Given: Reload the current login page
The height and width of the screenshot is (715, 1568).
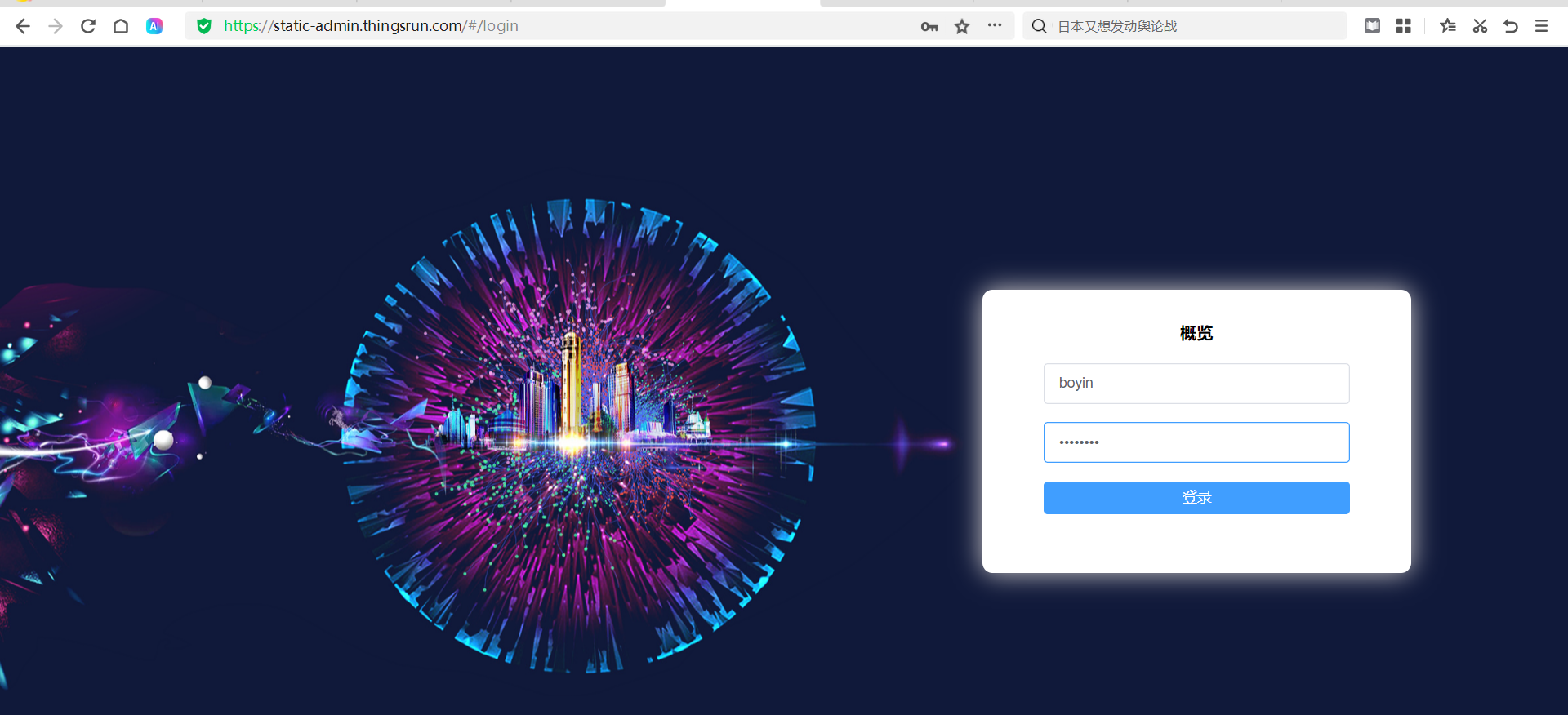Looking at the screenshot, I should pyautogui.click(x=88, y=26).
